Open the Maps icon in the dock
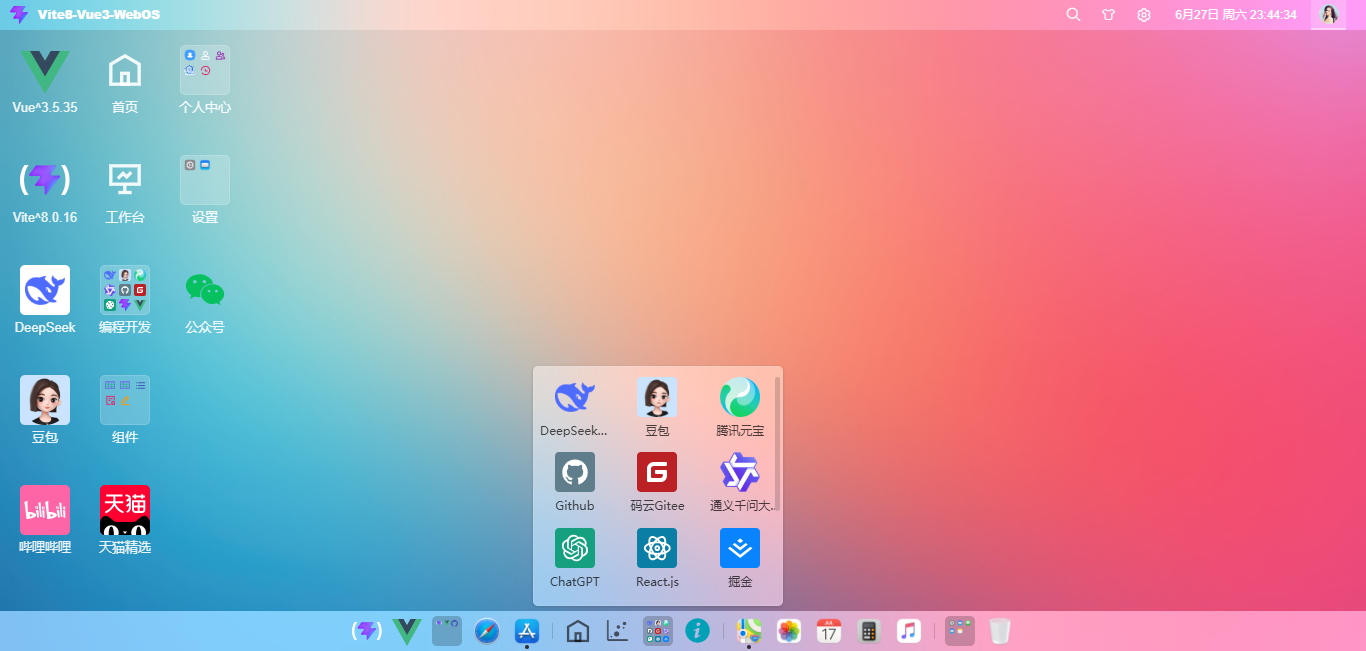This screenshot has width=1366, height=651. point(748,631)
